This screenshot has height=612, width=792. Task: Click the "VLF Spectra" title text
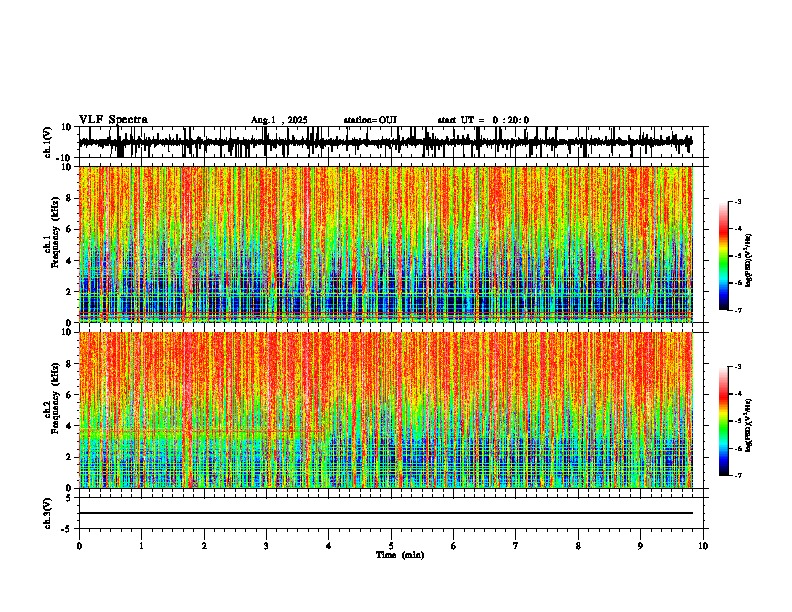pos(113,120)
